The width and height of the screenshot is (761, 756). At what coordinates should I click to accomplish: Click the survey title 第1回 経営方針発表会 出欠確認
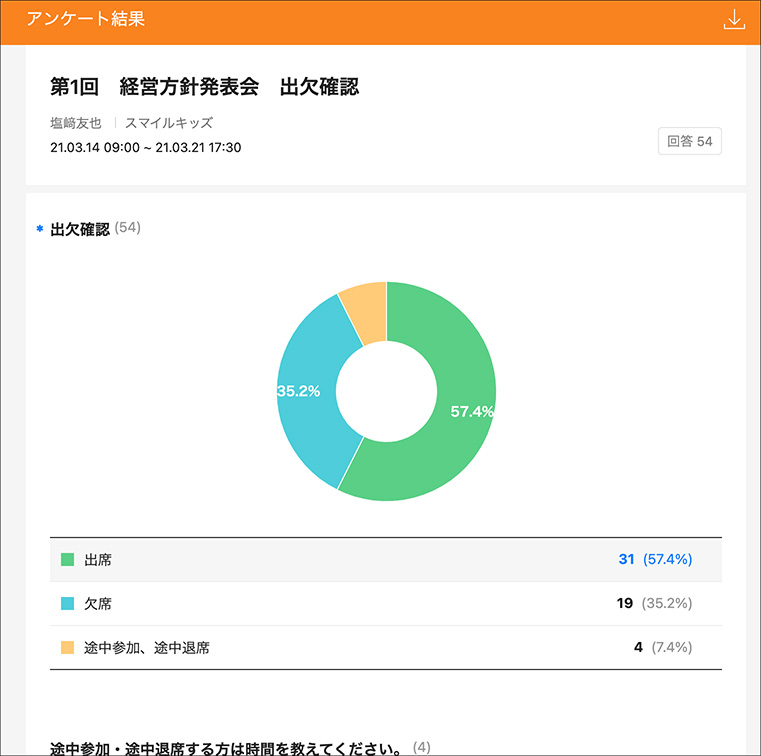(x=204, y=87)
